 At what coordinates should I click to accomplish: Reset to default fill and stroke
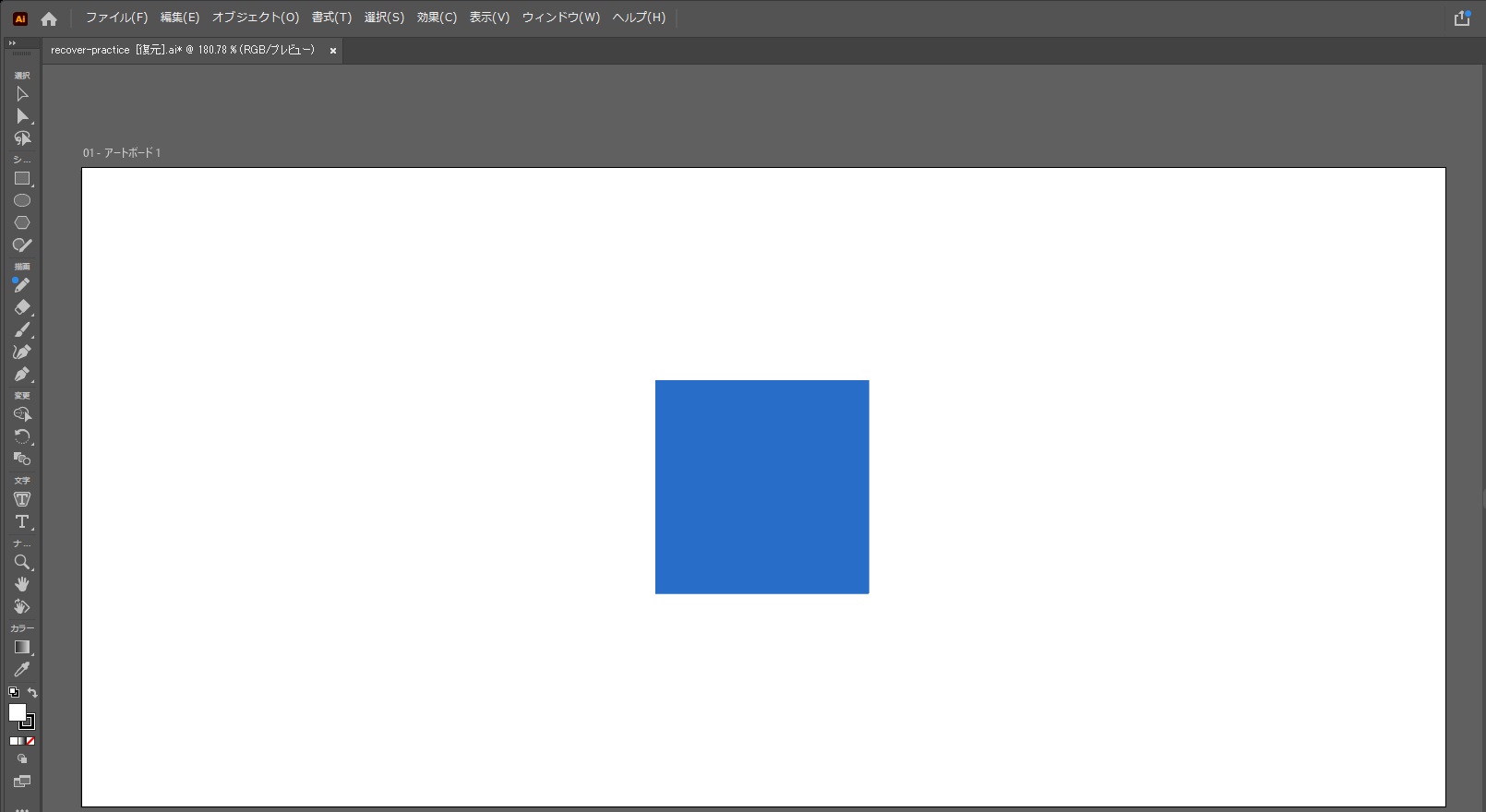point(14,692)
